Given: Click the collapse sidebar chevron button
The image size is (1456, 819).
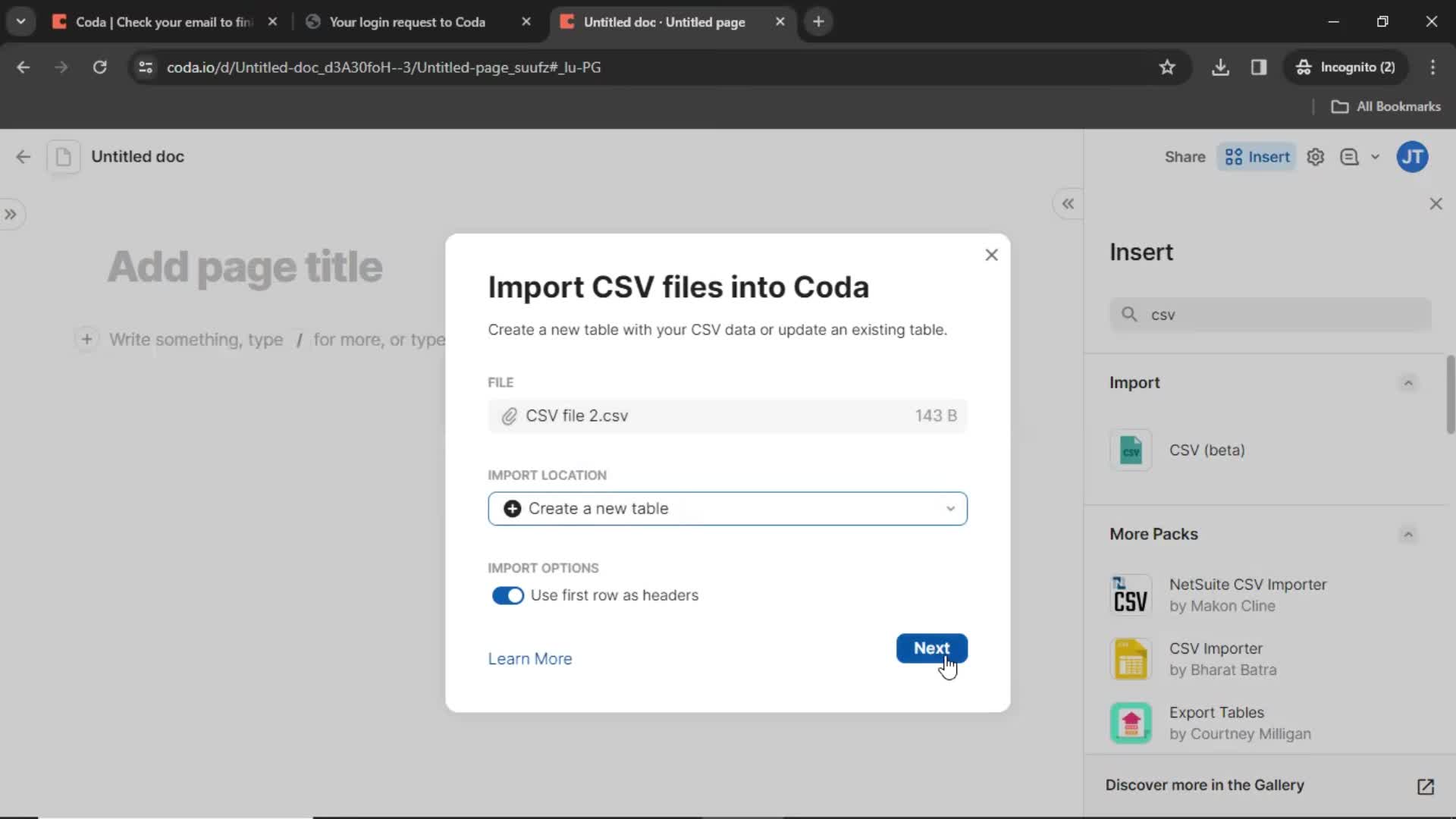Looking at the screenshot, I should pyautogui.click(x=1069, y=203).
